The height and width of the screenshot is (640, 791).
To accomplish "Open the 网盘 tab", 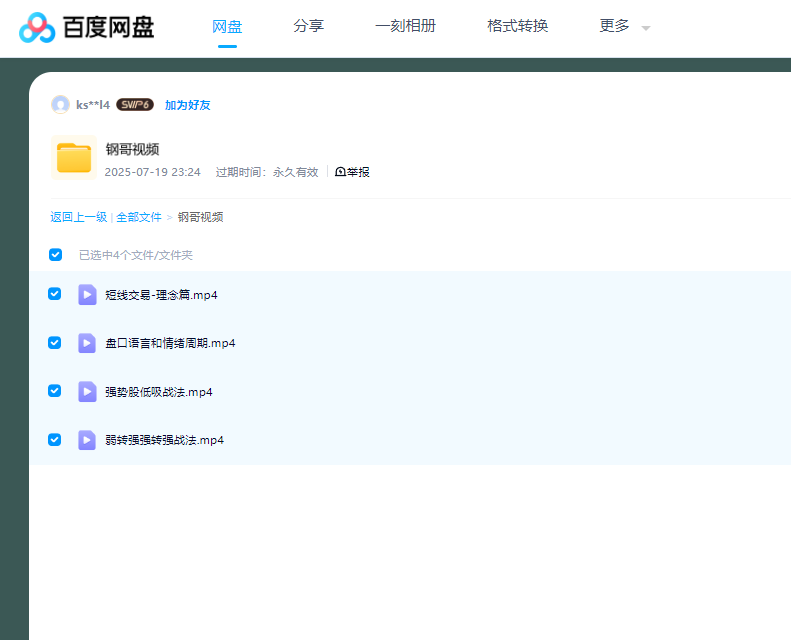I will 227,27.
